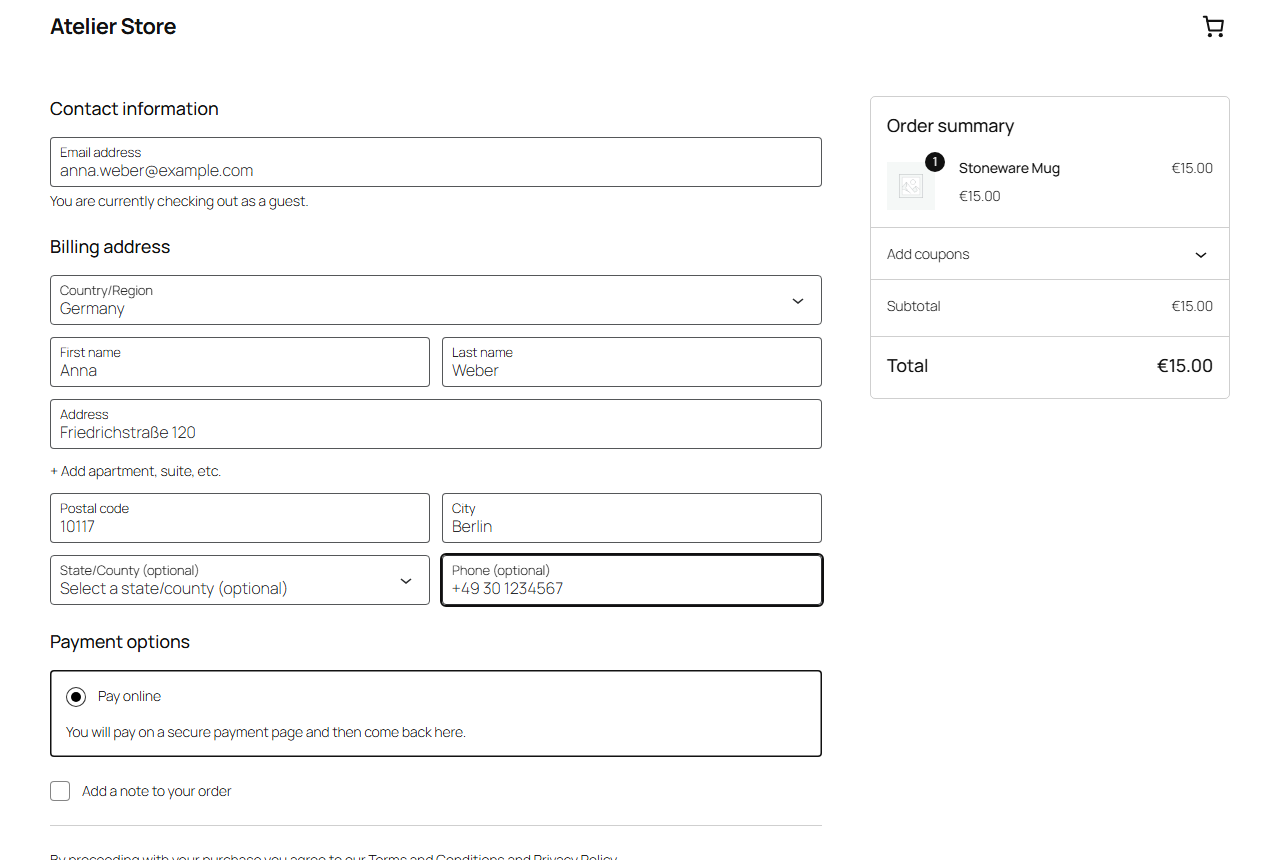
Task: Select the Pay online radio button
Action: tap(76, 697)
